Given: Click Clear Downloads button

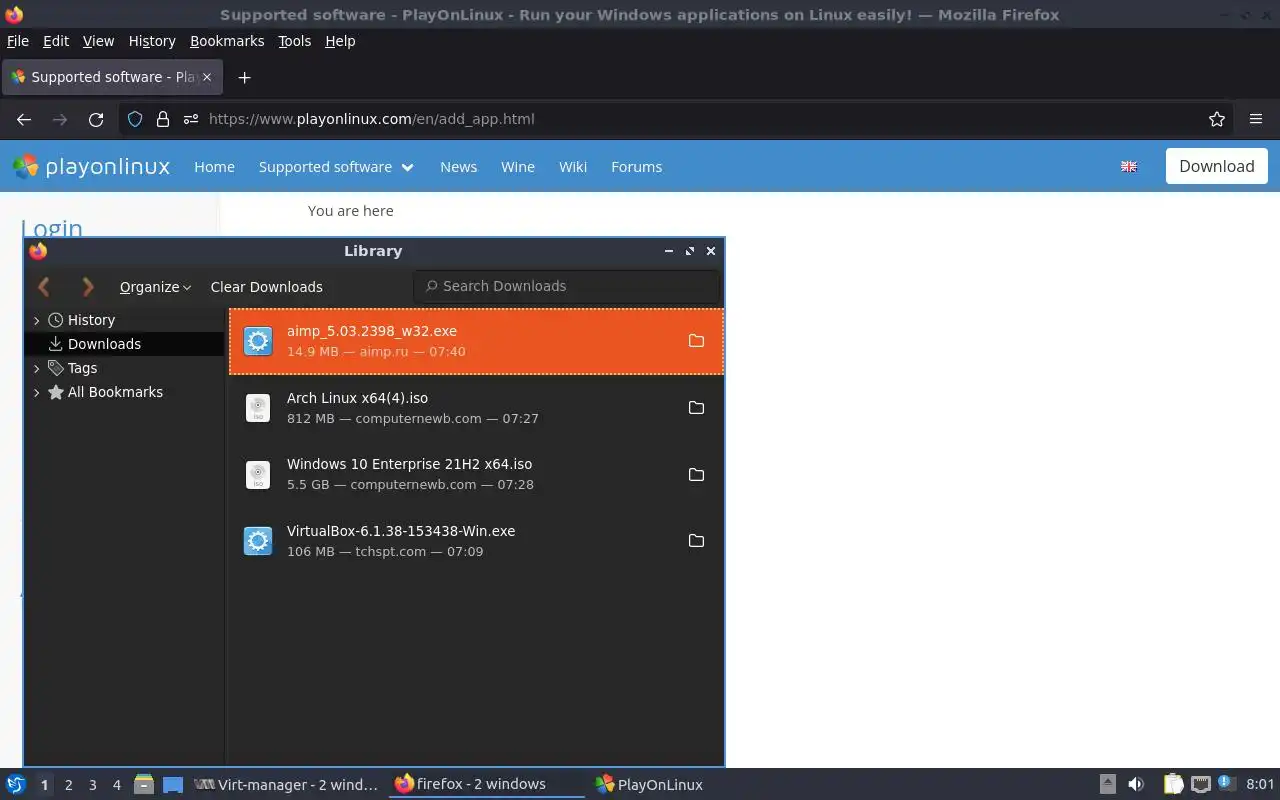Looking at the screenshot, I should (266, 287).
